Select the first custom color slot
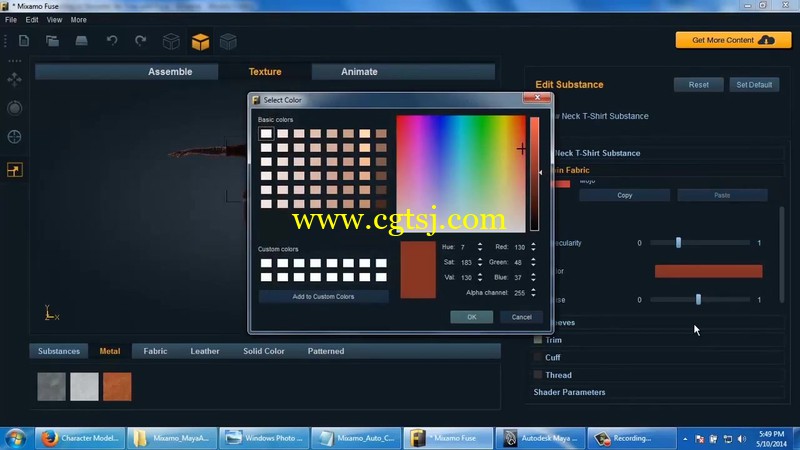This screenshot has height=450, width=800. click(266, 263)
